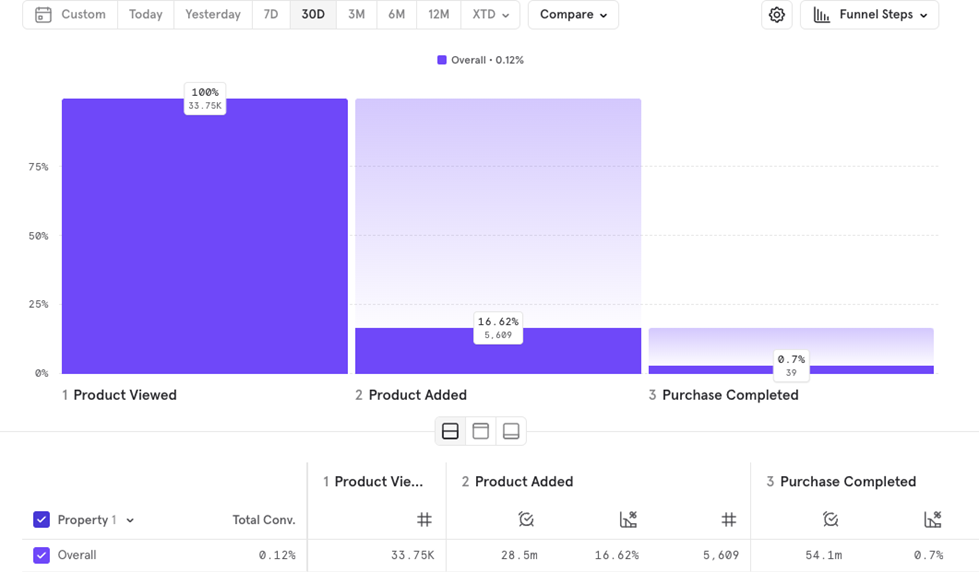
Task: Click conversion rate icon under Purchase Completed
Action: [x=932, y=519]
